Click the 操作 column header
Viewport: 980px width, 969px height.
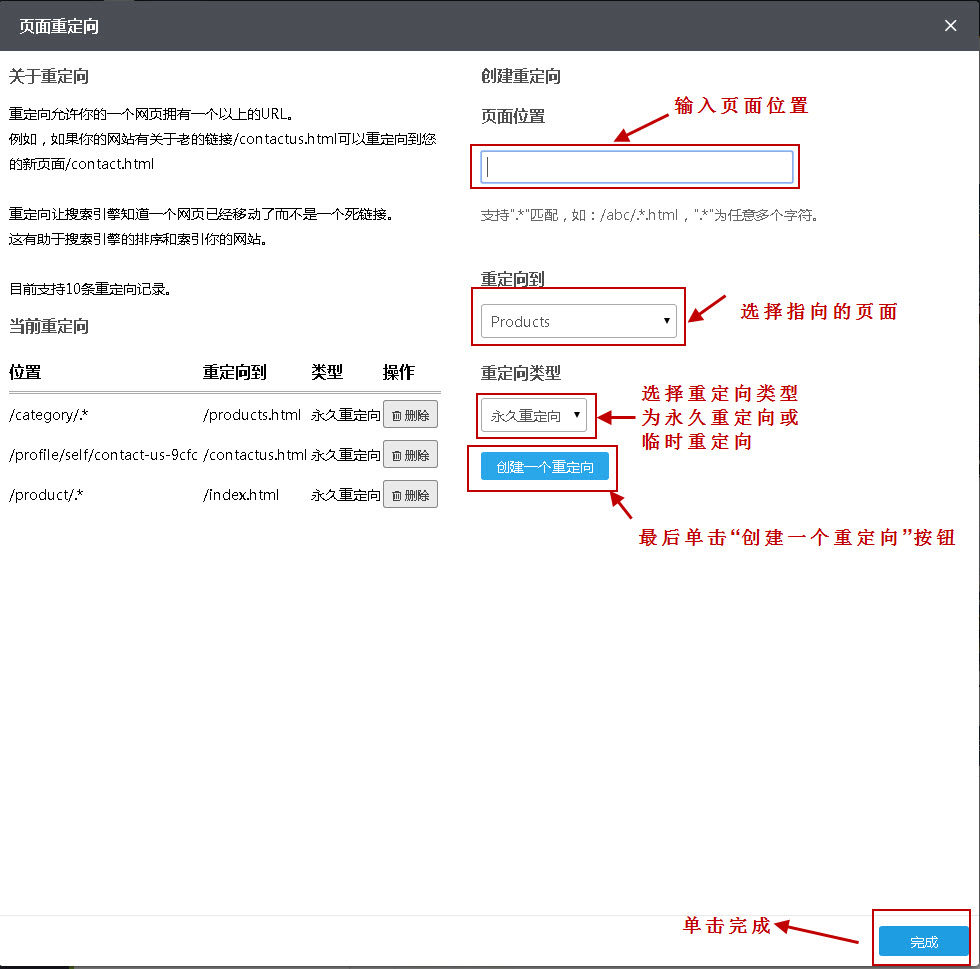[398, 372]
